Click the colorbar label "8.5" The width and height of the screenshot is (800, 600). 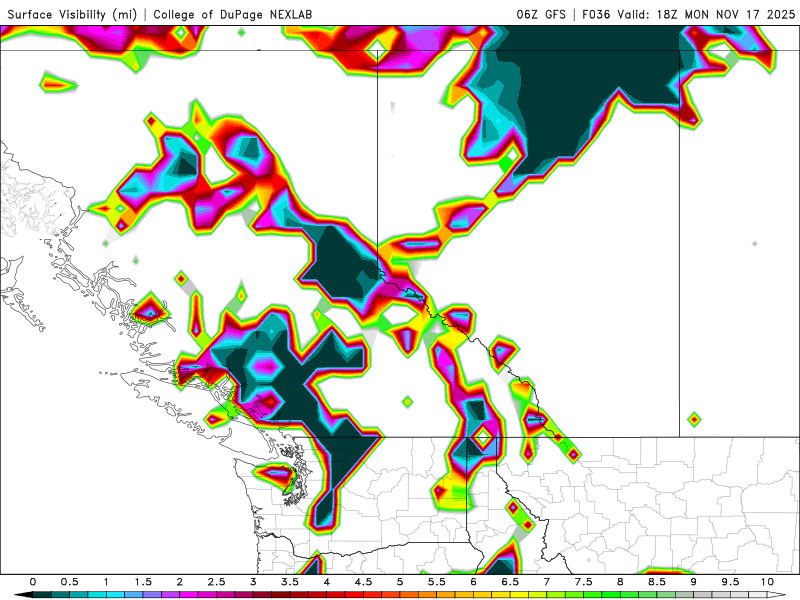[657, 582]
